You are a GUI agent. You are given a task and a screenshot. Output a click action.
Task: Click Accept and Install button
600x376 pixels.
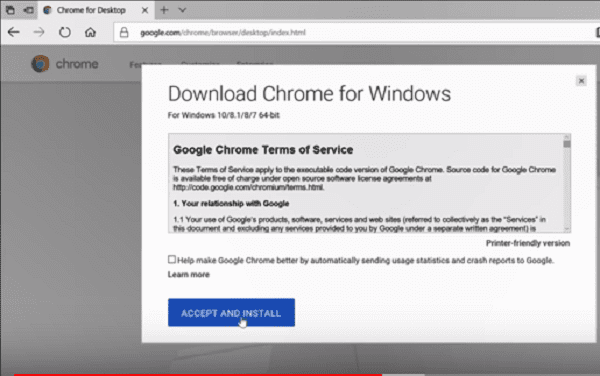231,313
